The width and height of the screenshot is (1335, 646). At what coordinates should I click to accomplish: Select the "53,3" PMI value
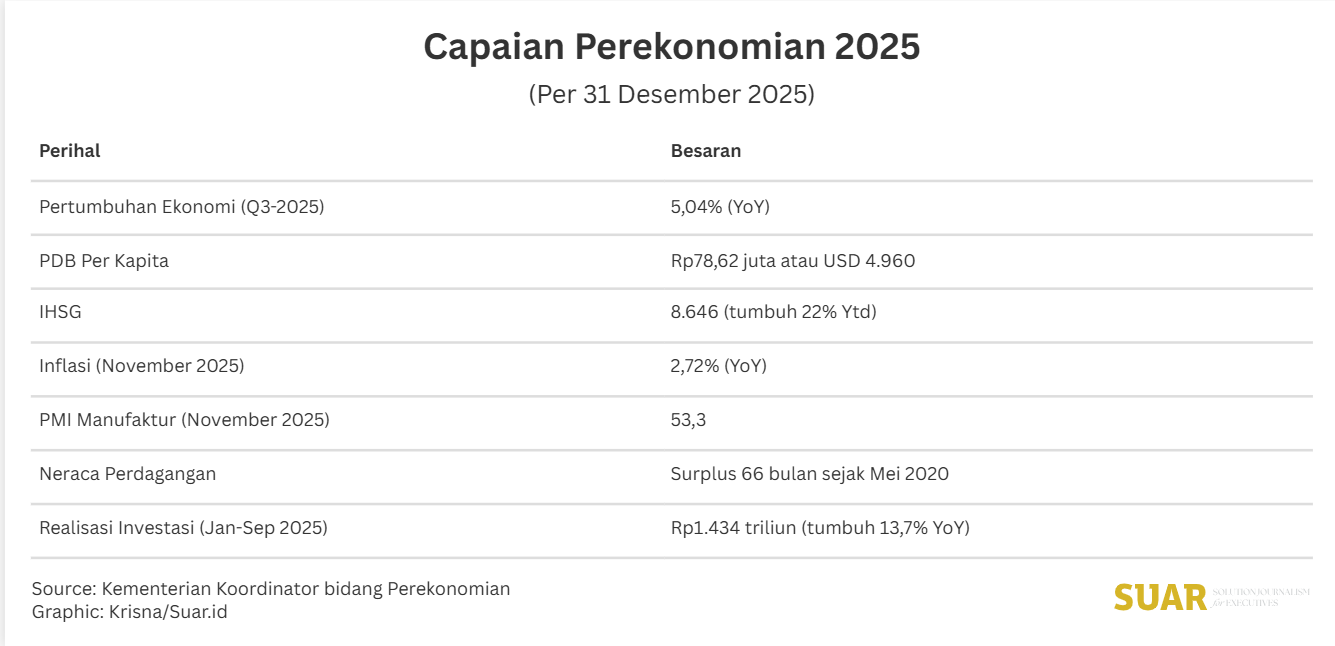pos(688,420)
